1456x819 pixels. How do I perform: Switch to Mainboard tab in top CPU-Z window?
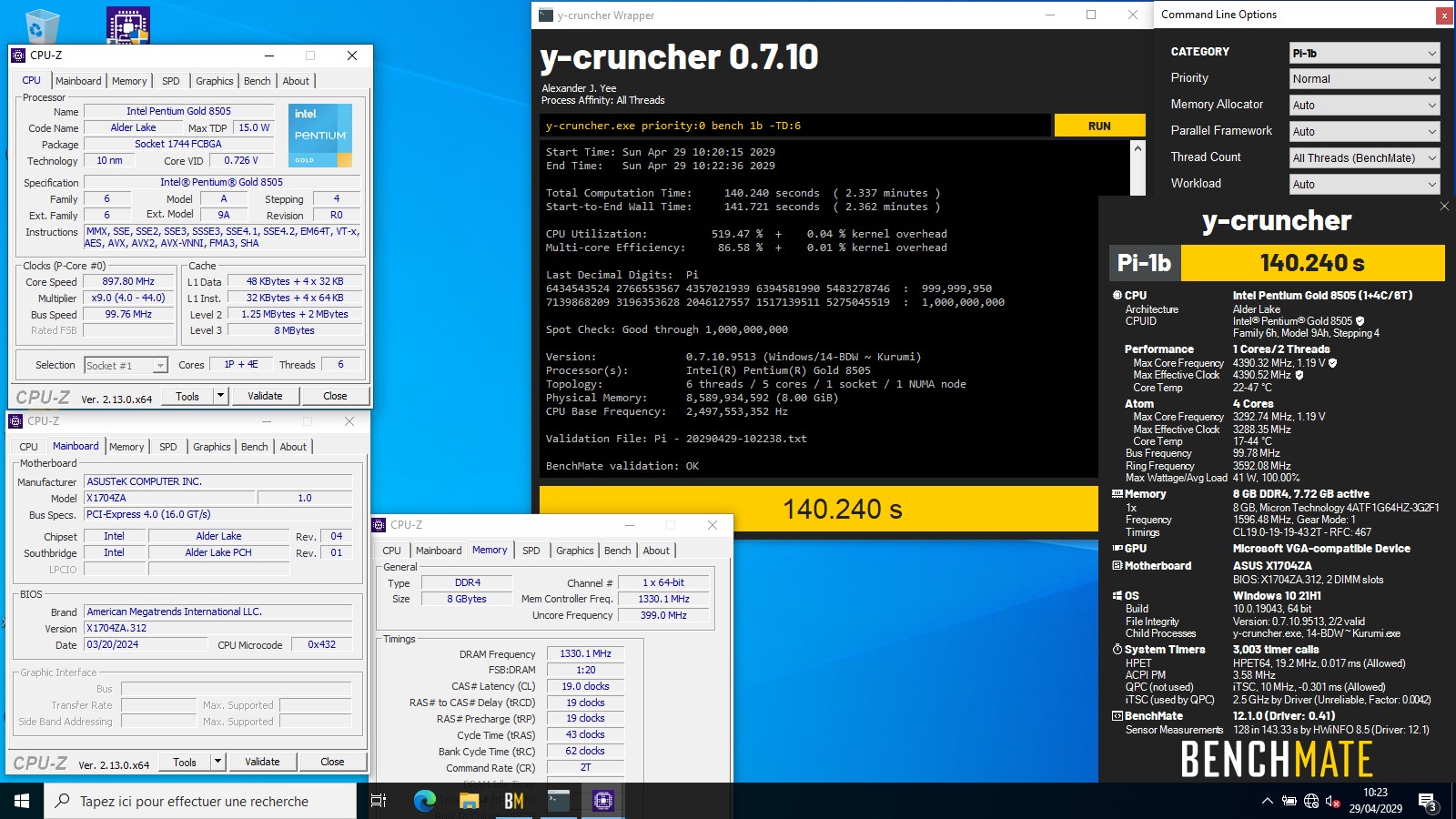click(78, 81)
